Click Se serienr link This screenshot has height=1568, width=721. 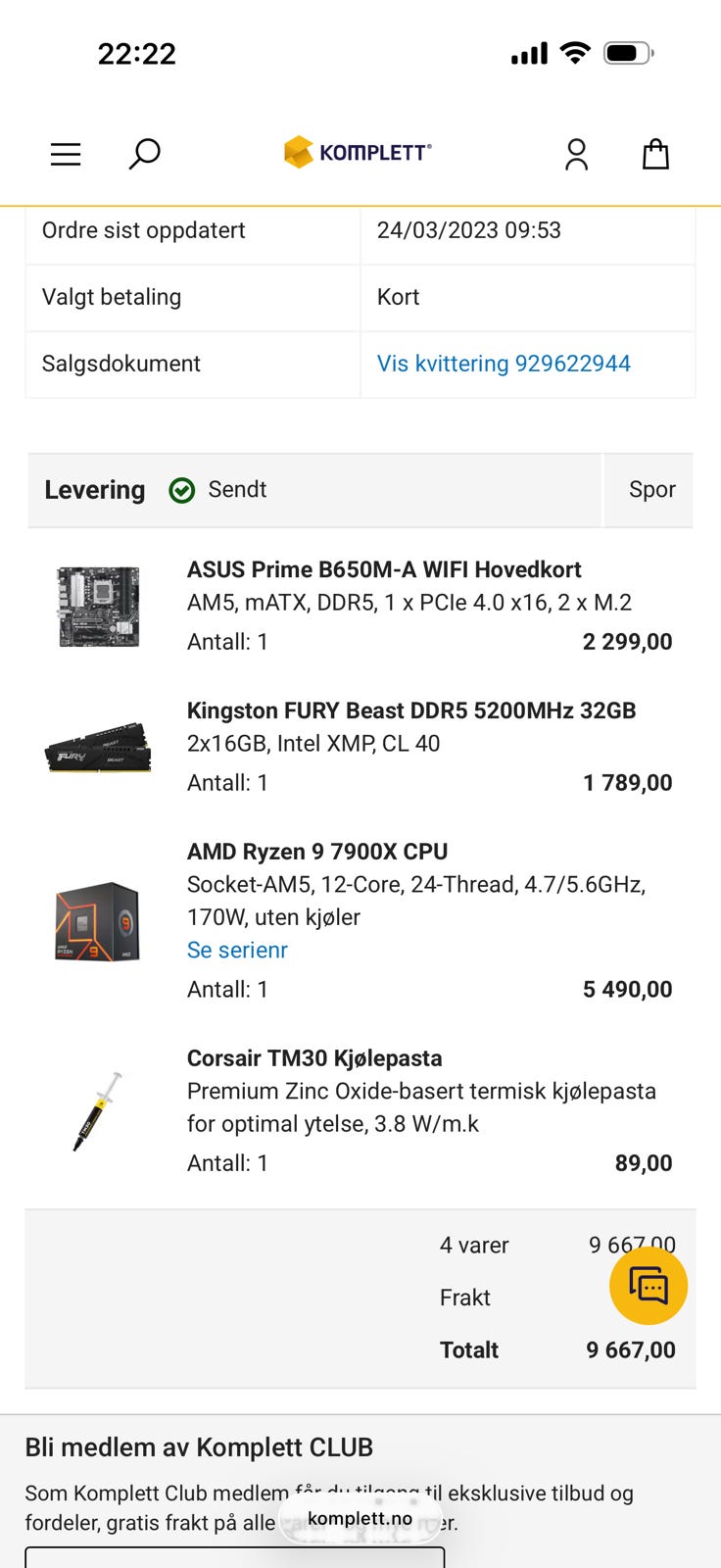pyautogui.click(x=237, y=950)
